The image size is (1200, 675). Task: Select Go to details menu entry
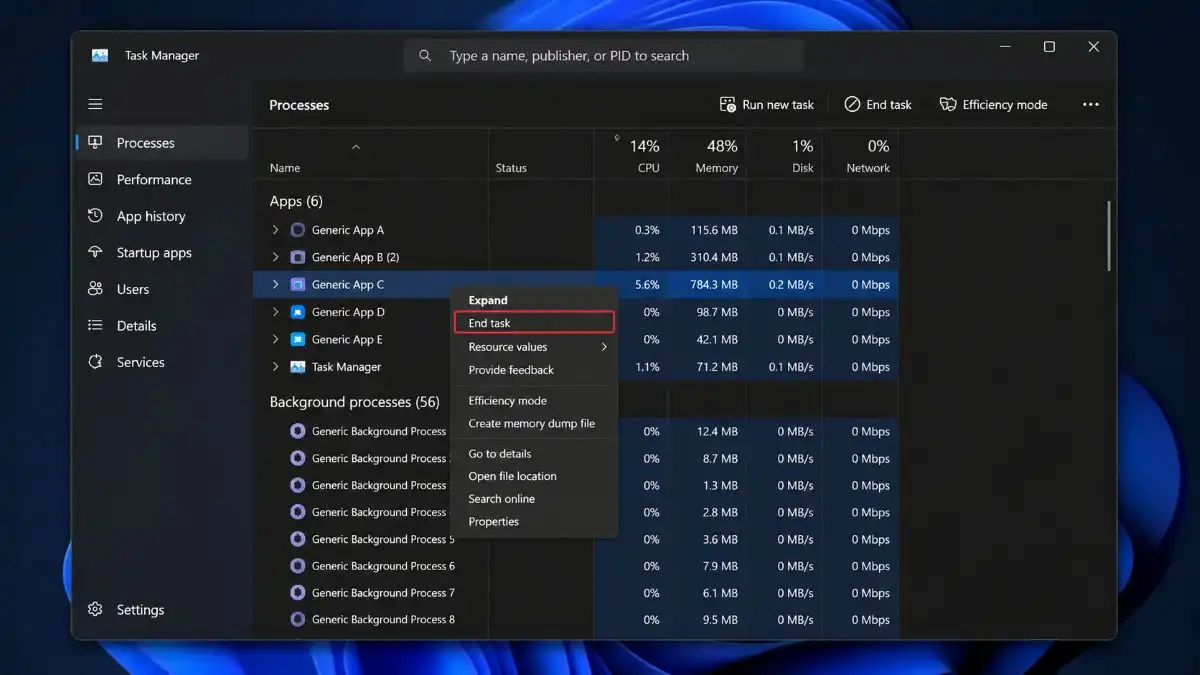pyautogui.click(x=534, y=454)
